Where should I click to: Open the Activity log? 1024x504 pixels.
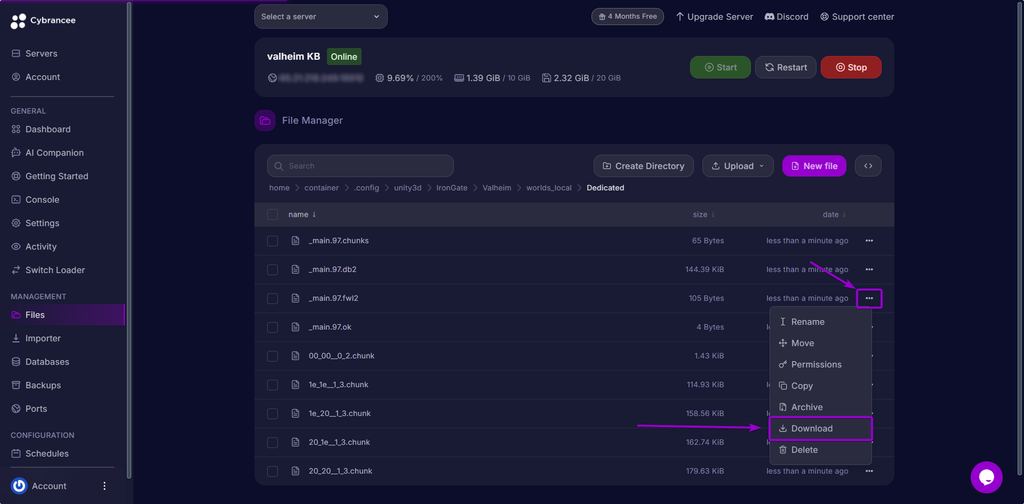pos(35,247)
